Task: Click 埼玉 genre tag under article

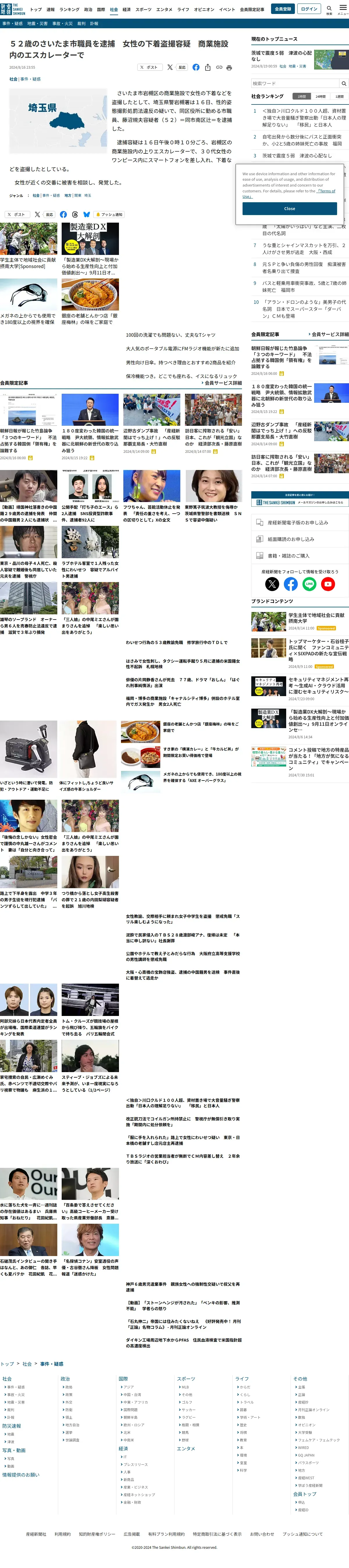Action: [x=88, y=195]
